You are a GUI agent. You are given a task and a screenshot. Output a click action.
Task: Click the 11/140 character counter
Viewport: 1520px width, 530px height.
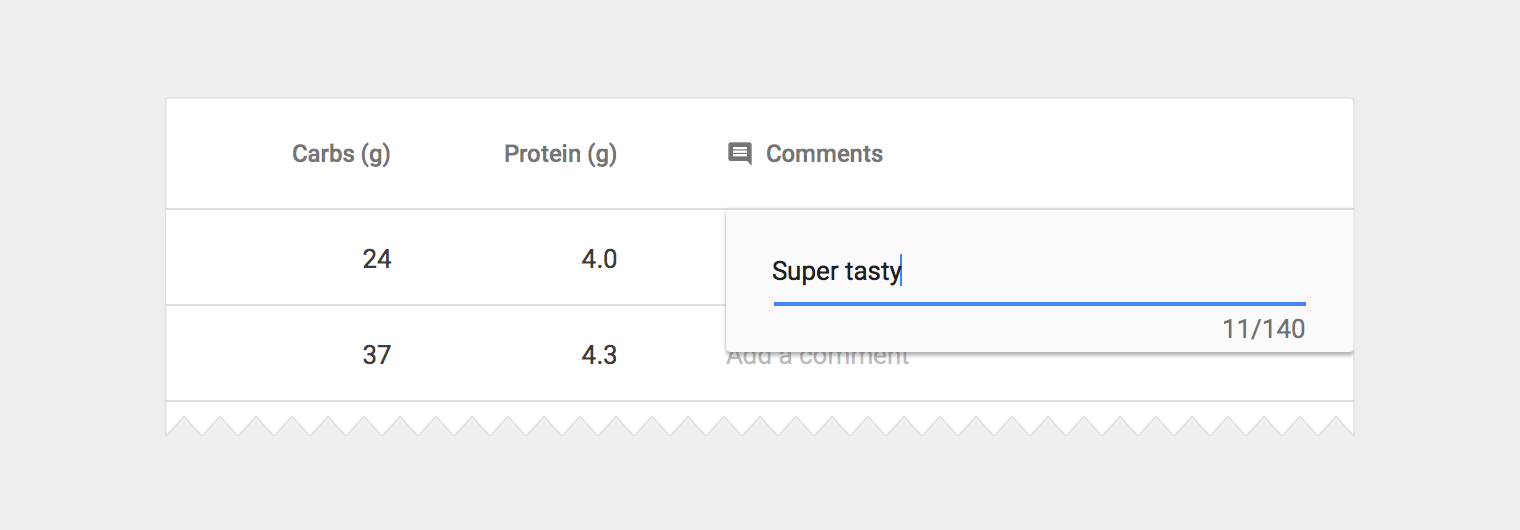pos(1263,329)
